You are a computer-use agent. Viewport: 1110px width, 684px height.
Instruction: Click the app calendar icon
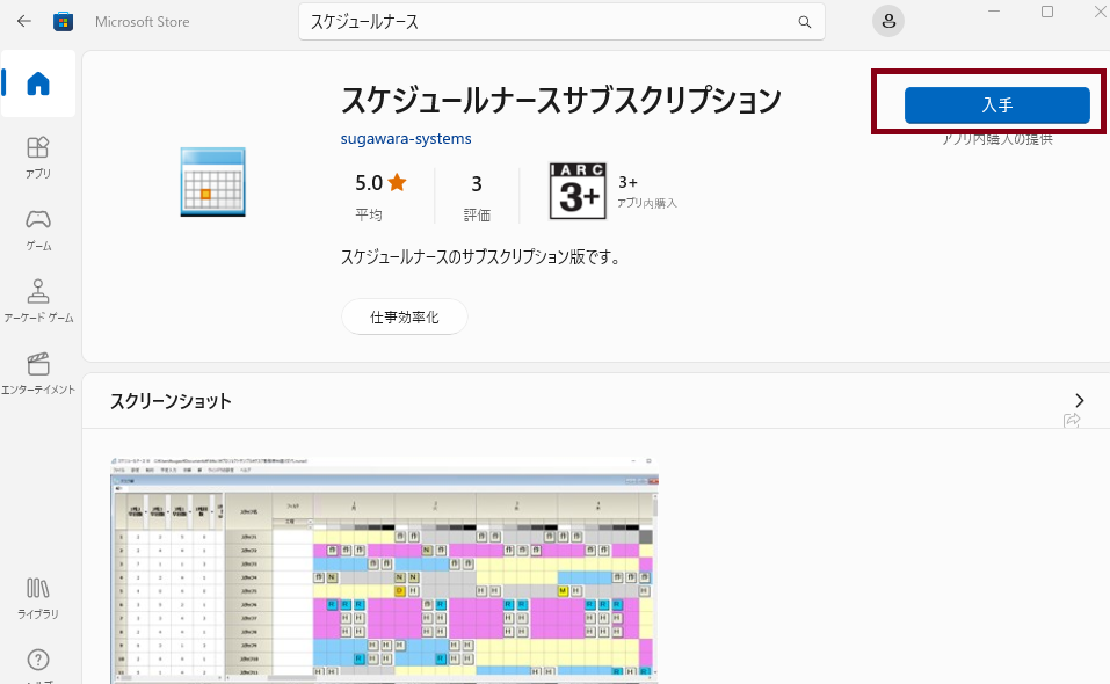point(213,182)
